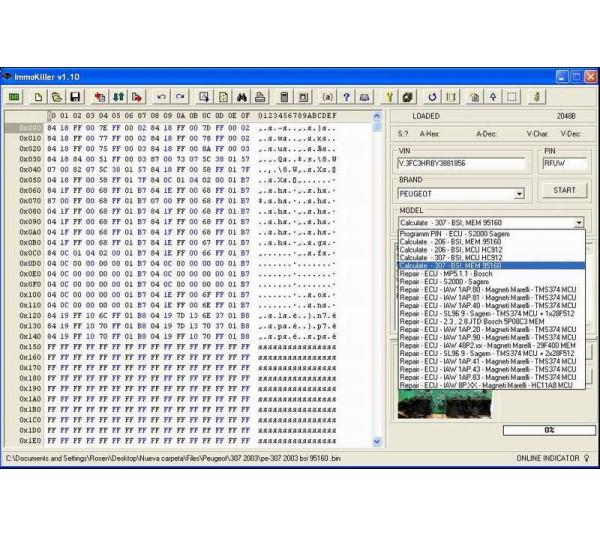
Task: Click the printer icon in the toolbar
Action: (259, 97)
